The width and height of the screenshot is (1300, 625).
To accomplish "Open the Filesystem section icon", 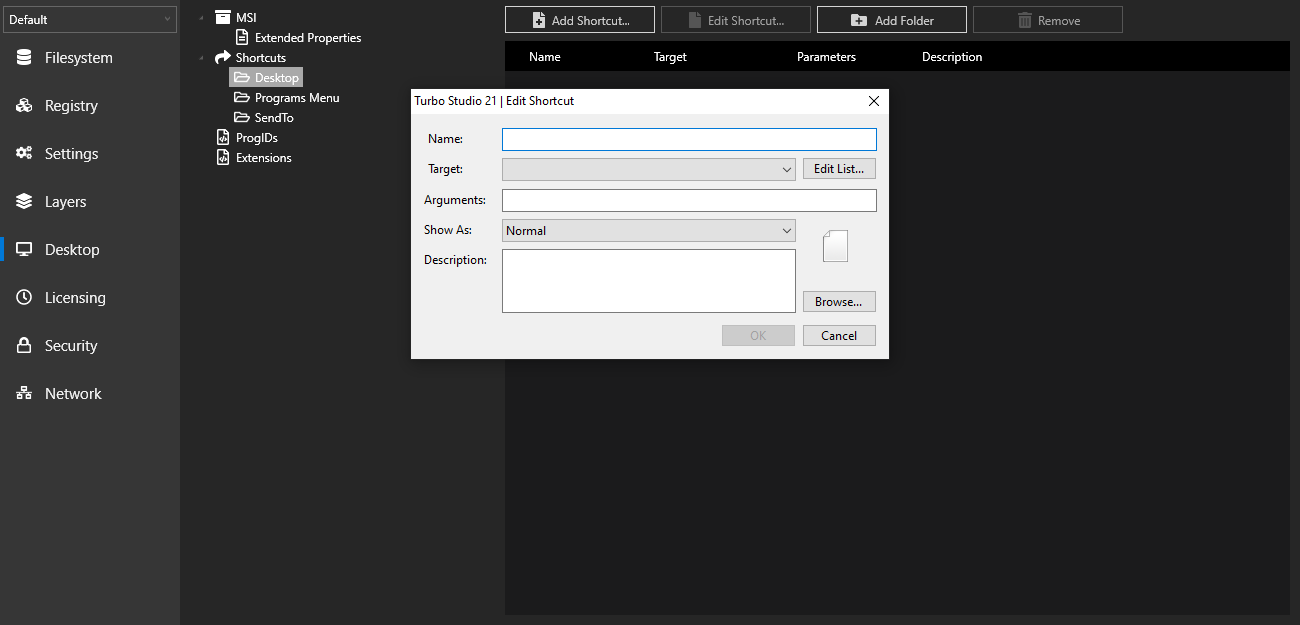I will pos(24,58).
